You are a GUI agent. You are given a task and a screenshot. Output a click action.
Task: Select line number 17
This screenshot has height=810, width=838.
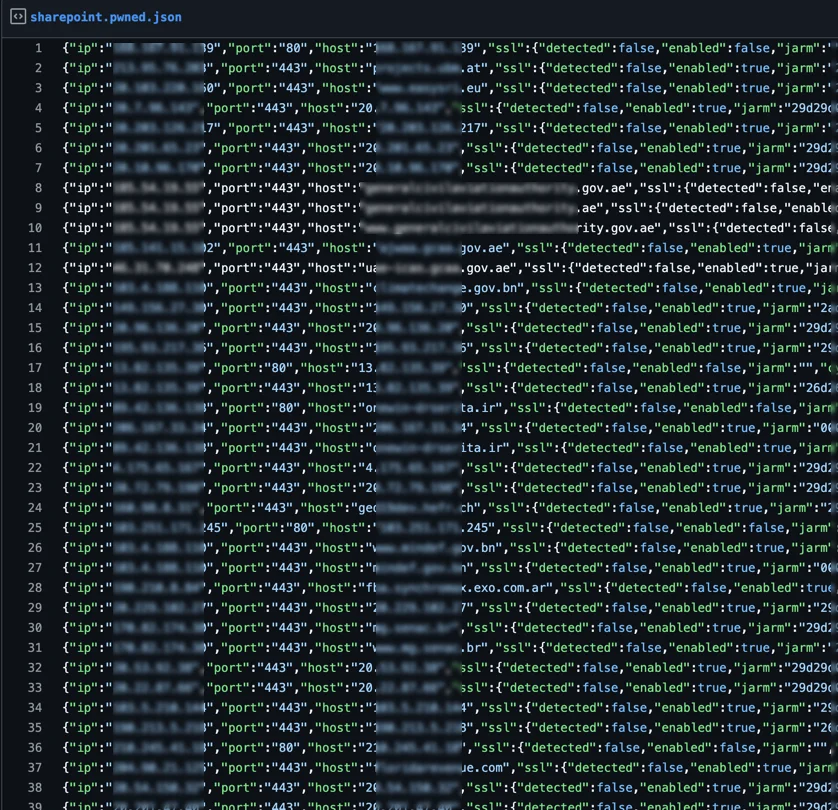[x=35, y=368]
